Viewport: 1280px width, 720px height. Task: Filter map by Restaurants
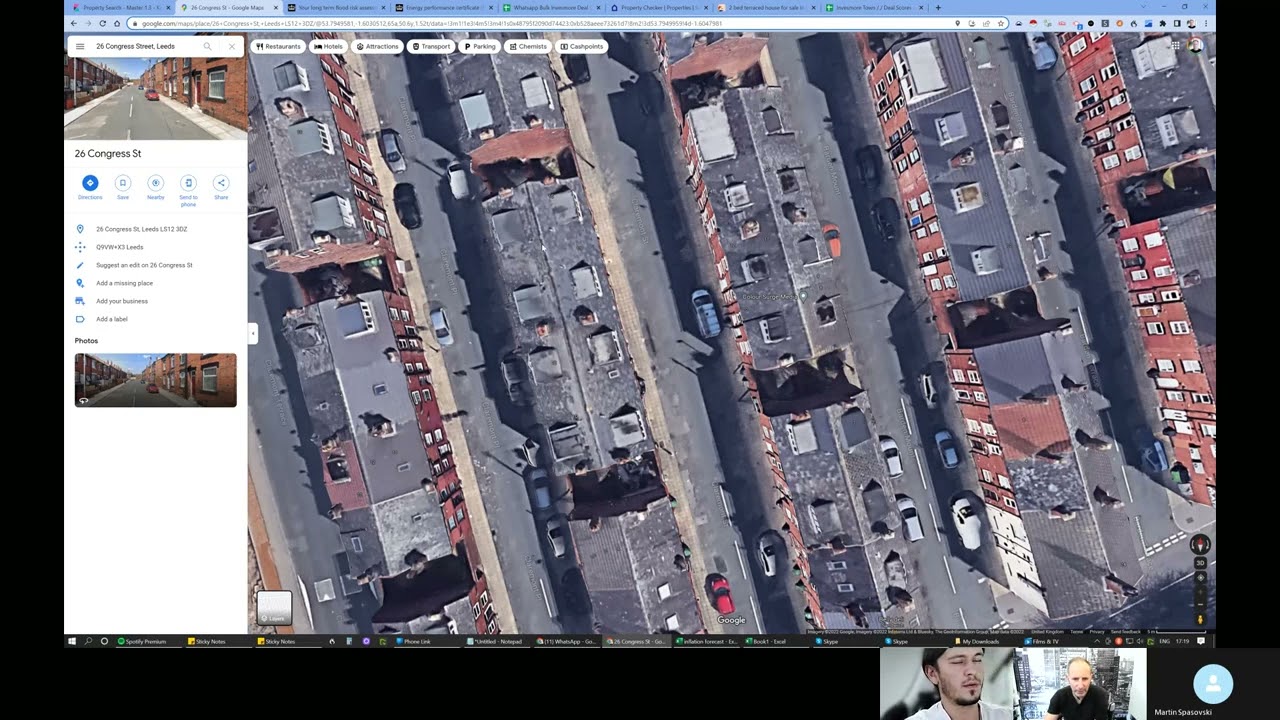pyautogui.click(x=278, y=46)
